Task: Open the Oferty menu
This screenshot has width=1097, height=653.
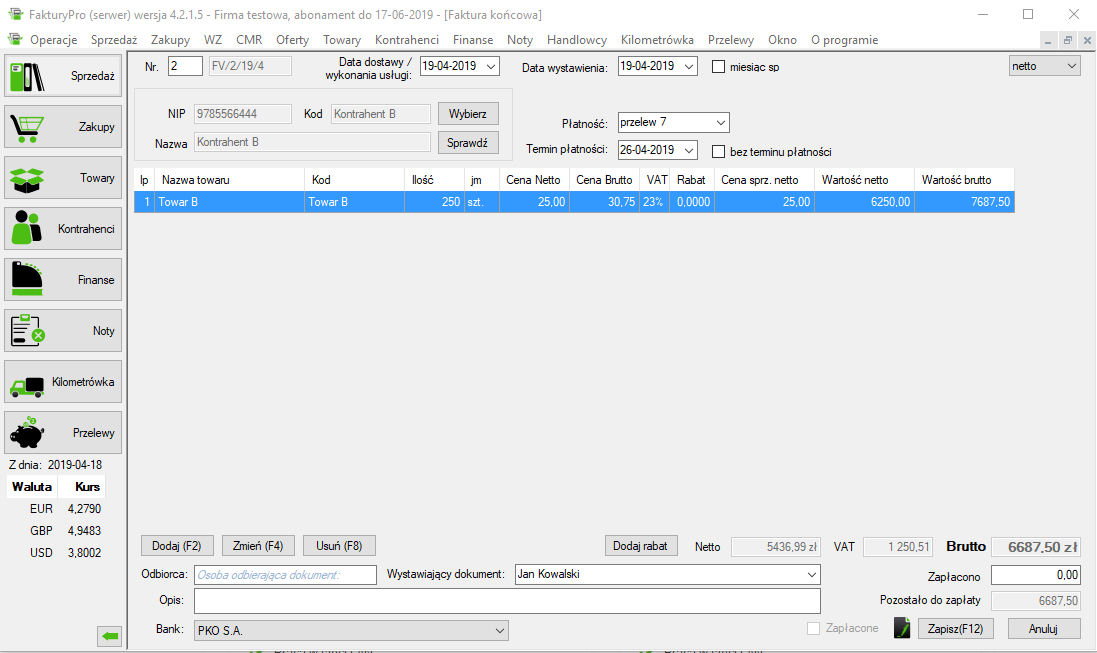Action: (292, 40)
